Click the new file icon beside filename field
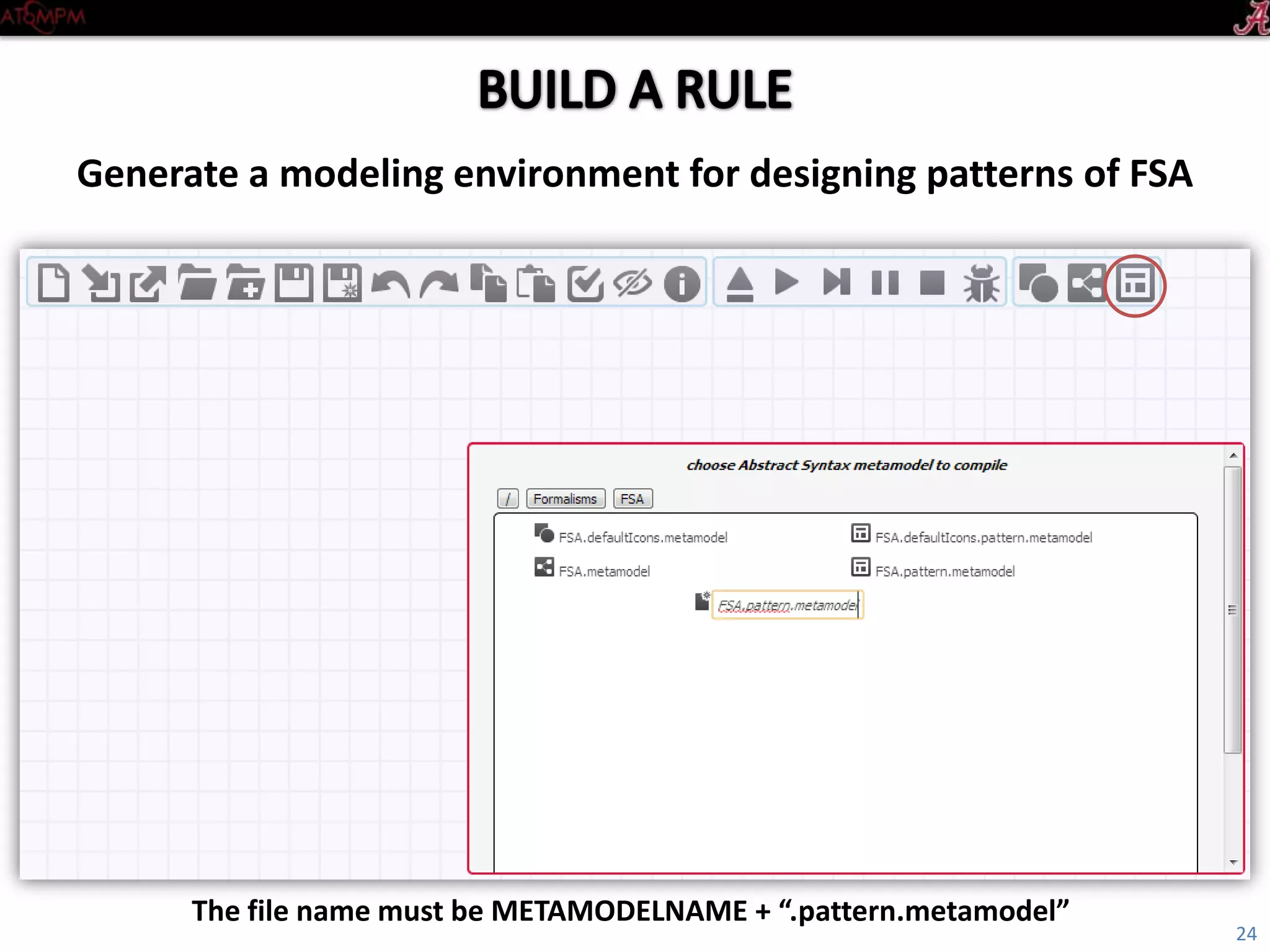The image size is (1270, 952). (x=702, y=601)
